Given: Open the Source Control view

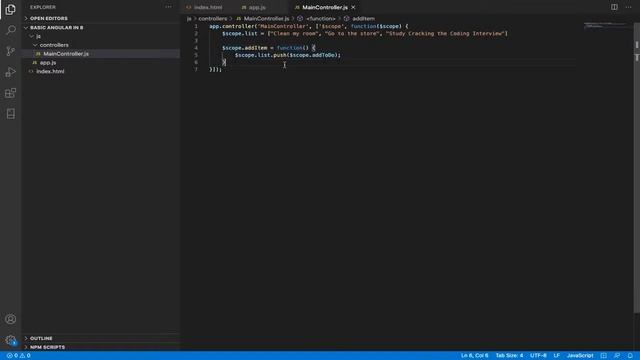Looking at the screenshot, I should 11,51.
